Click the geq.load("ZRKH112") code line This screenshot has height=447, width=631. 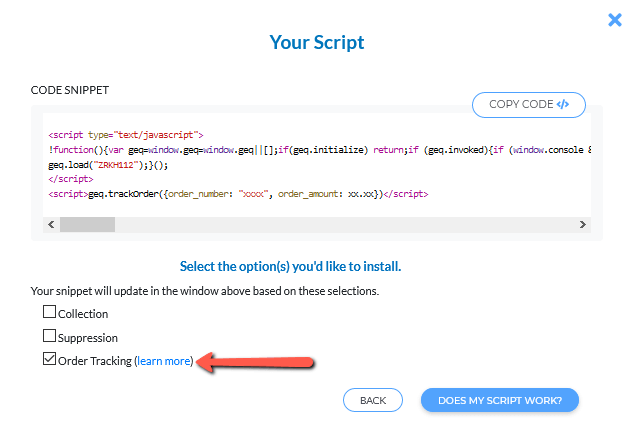click(108, 165)
